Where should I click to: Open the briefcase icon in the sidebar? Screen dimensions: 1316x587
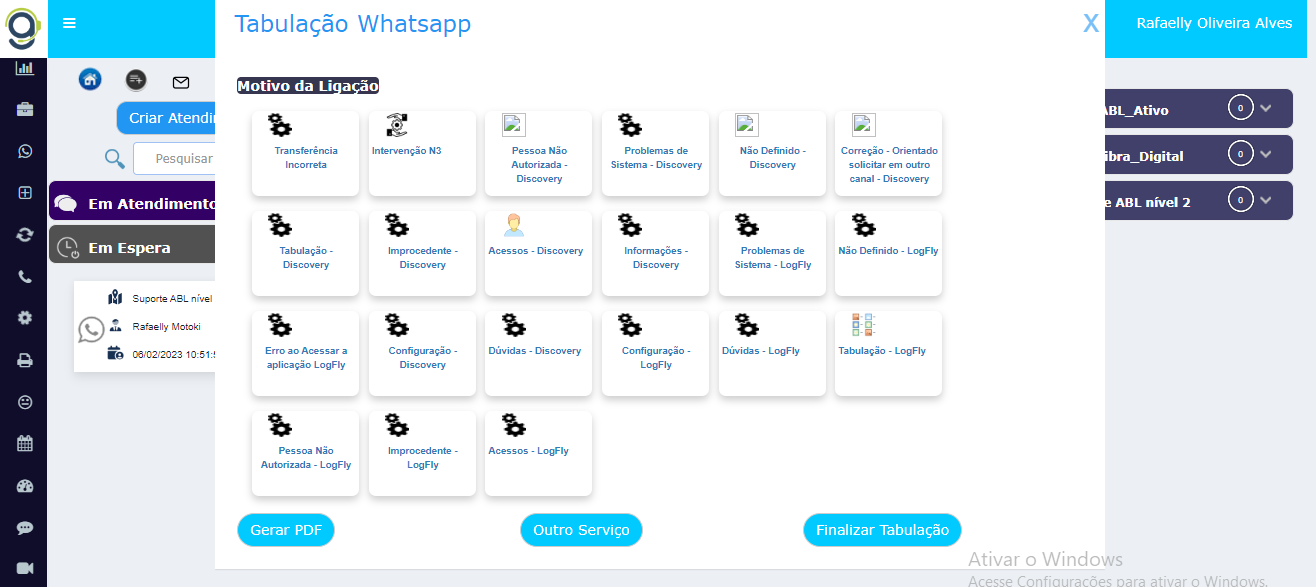[x=24, y=109]
